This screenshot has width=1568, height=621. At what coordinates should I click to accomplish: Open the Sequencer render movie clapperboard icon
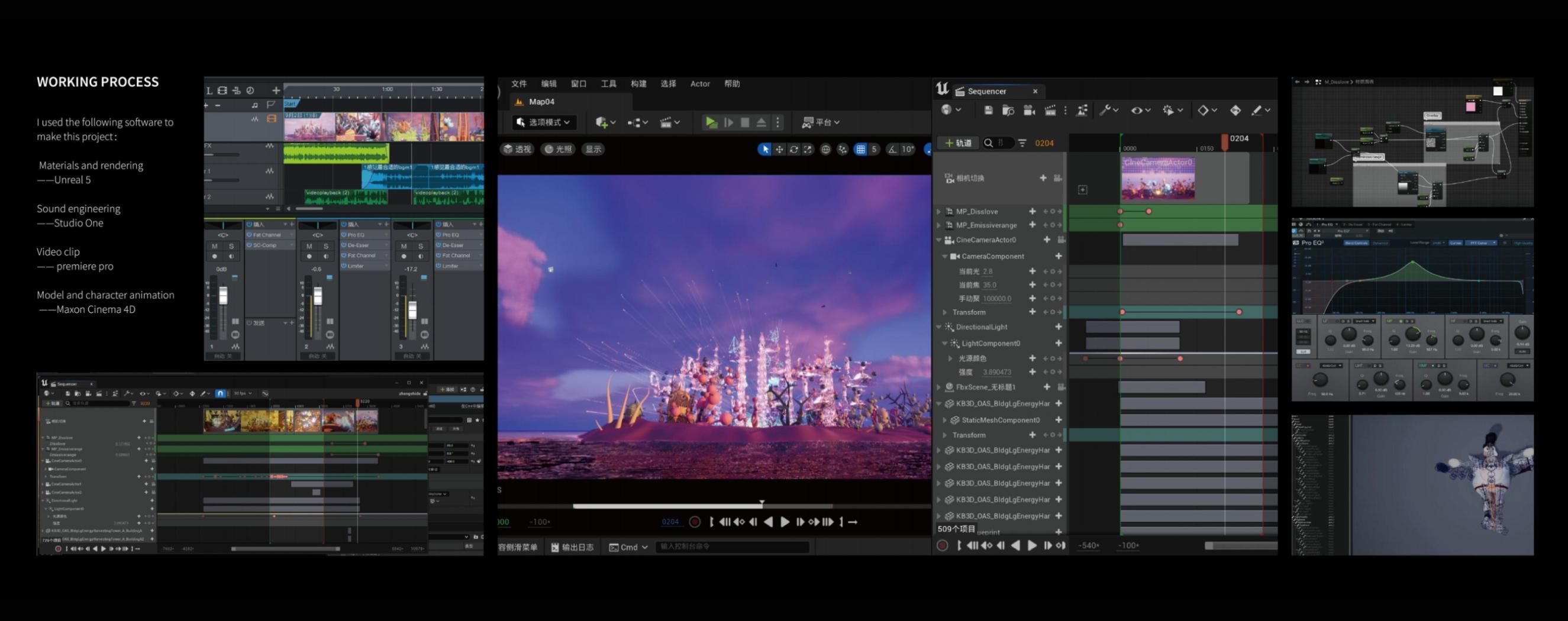click(1050, 110)
